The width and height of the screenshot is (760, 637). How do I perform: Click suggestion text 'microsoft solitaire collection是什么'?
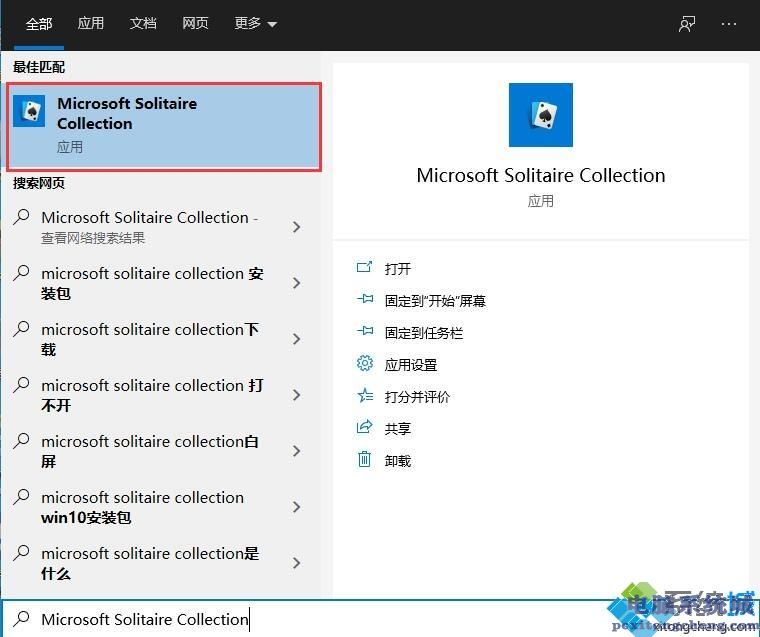150,563
